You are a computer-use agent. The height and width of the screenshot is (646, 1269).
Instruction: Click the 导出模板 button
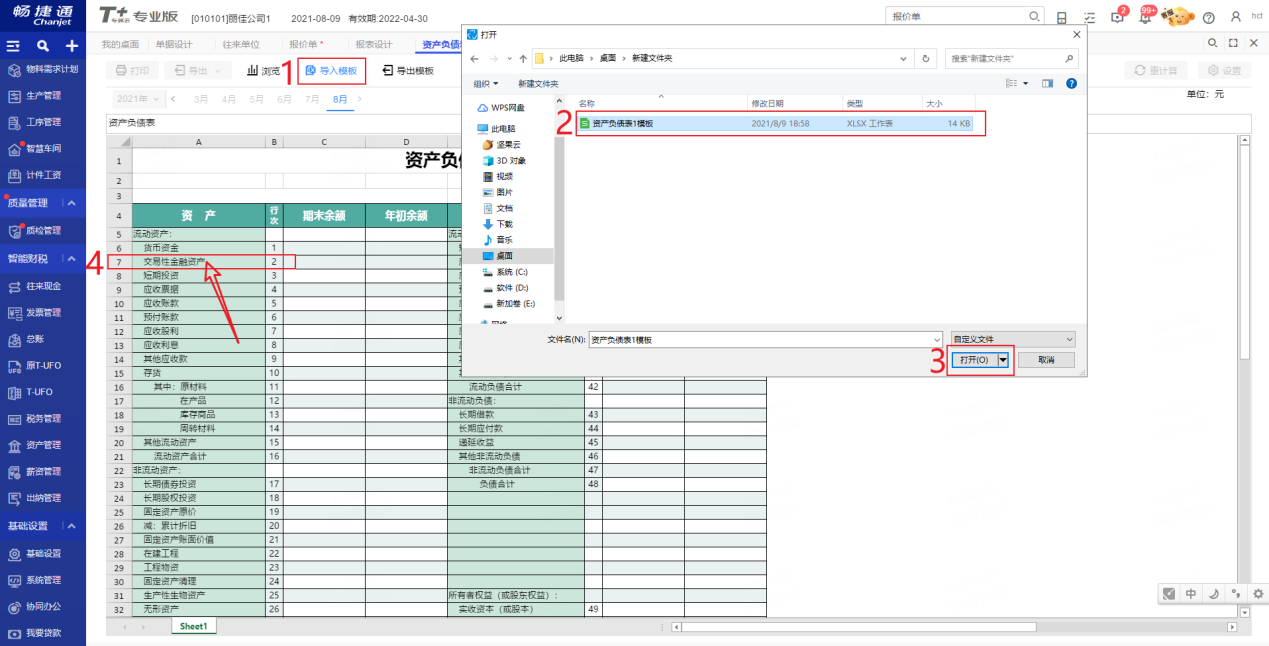(x=408, y=71)
